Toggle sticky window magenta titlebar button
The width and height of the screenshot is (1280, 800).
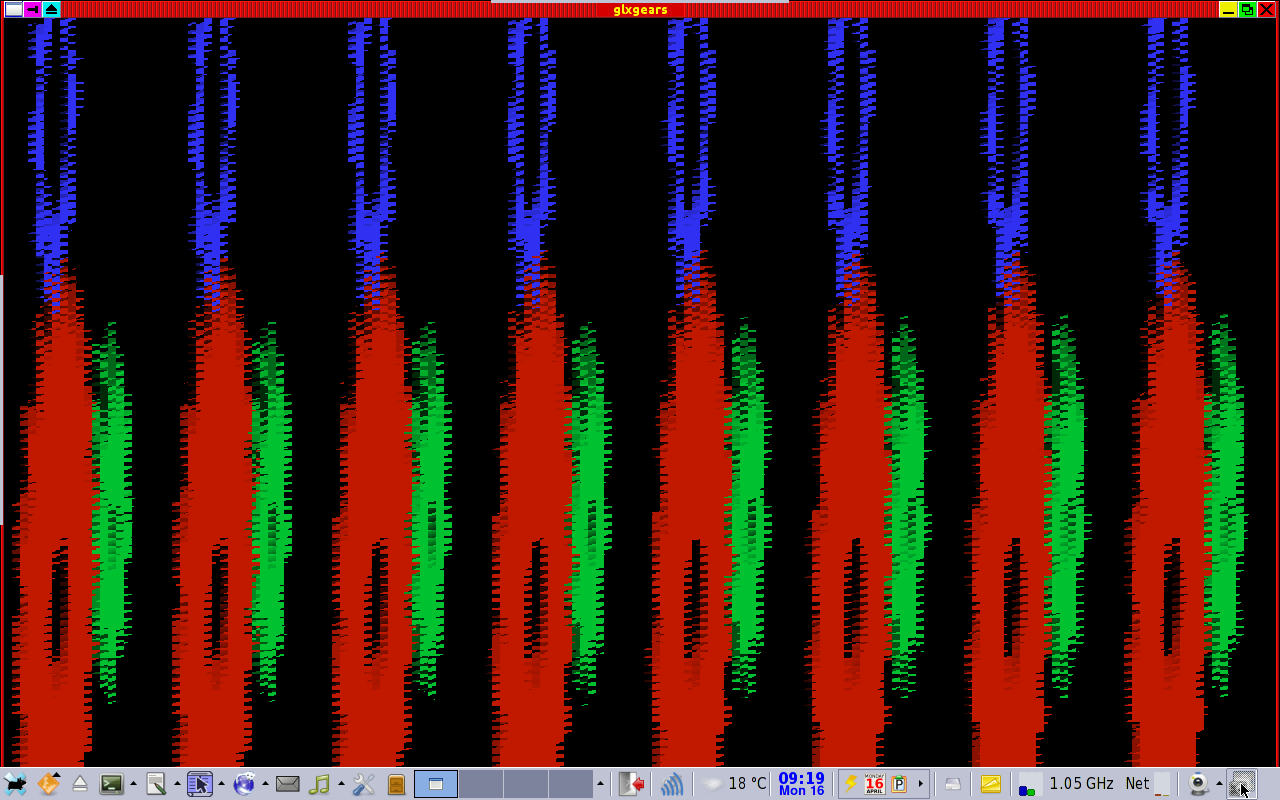pos(33,9)
